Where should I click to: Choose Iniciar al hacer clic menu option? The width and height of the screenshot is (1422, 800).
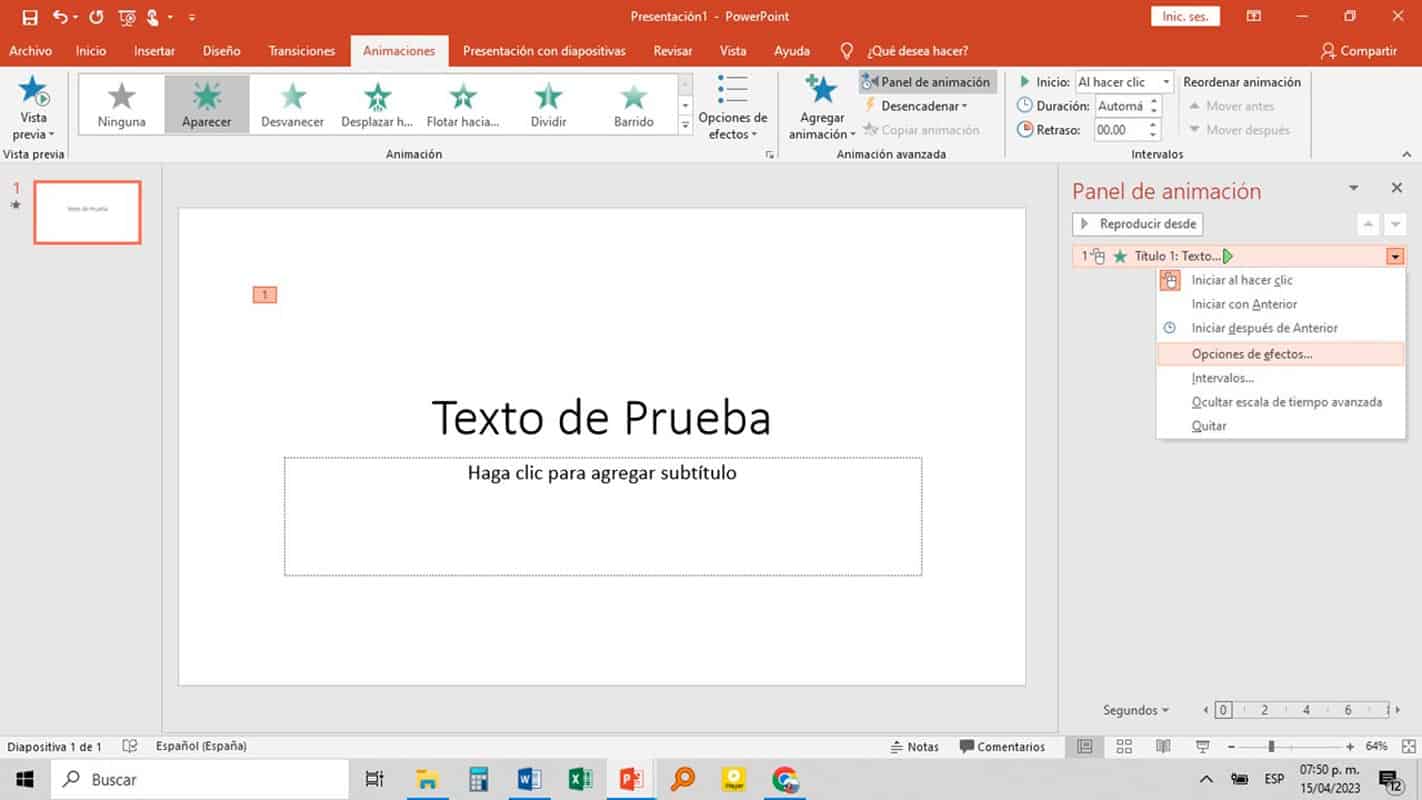[1280, 281]
